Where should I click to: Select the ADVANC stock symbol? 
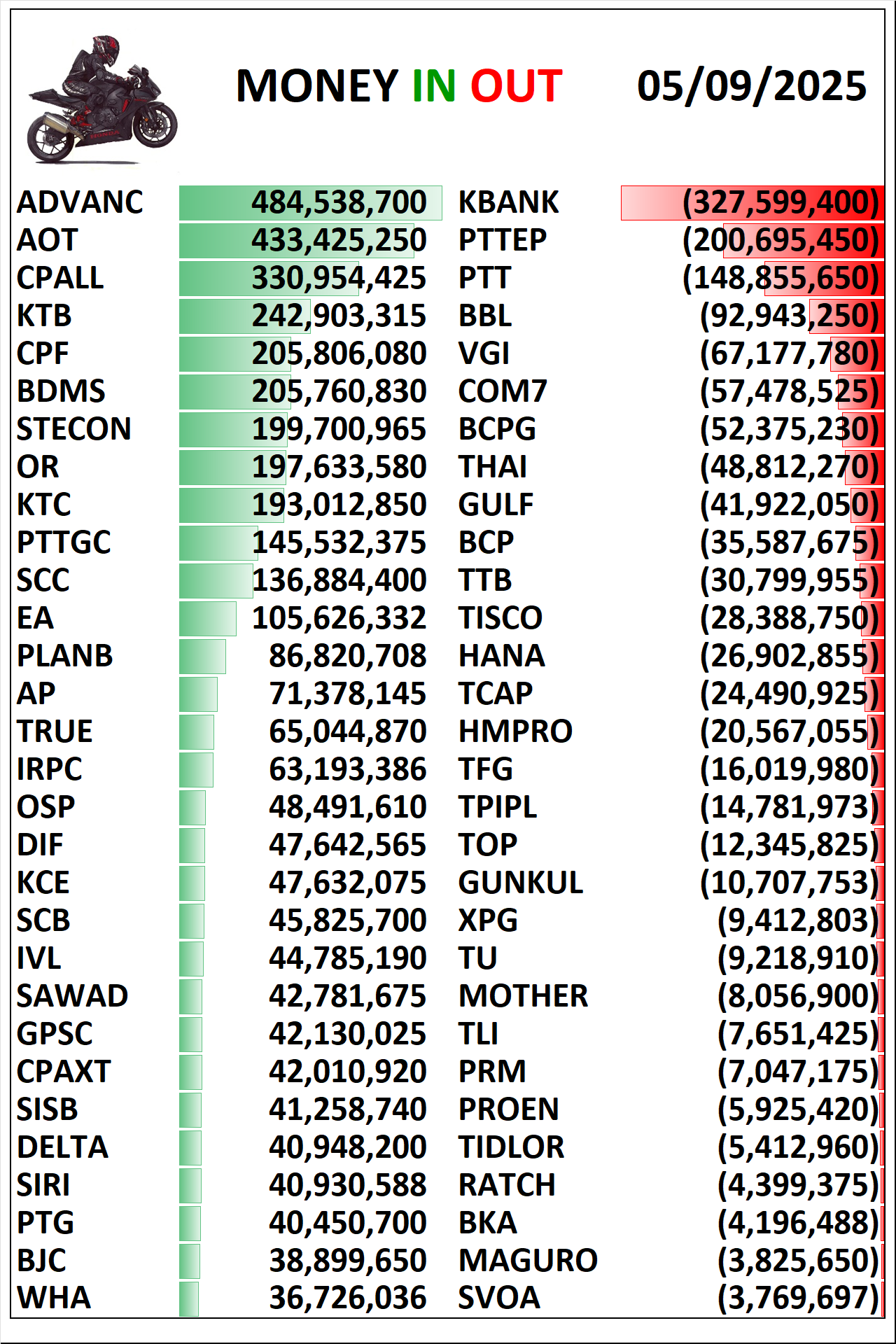(80, 202)
